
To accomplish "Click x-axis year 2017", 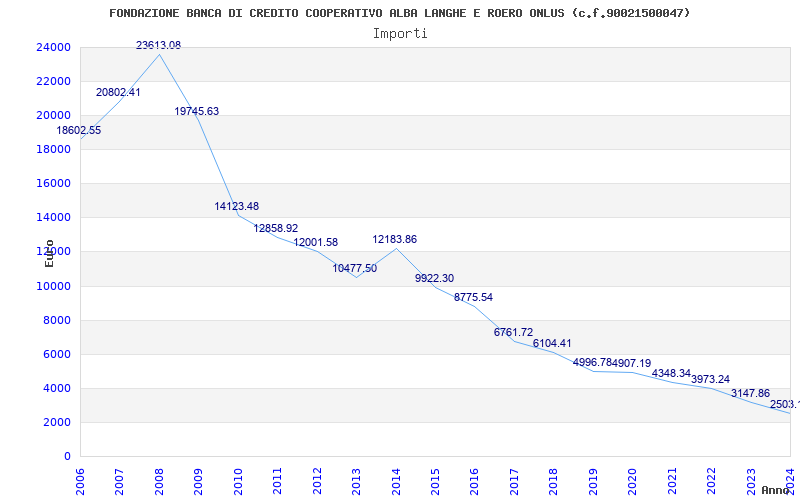I will 514,482.
